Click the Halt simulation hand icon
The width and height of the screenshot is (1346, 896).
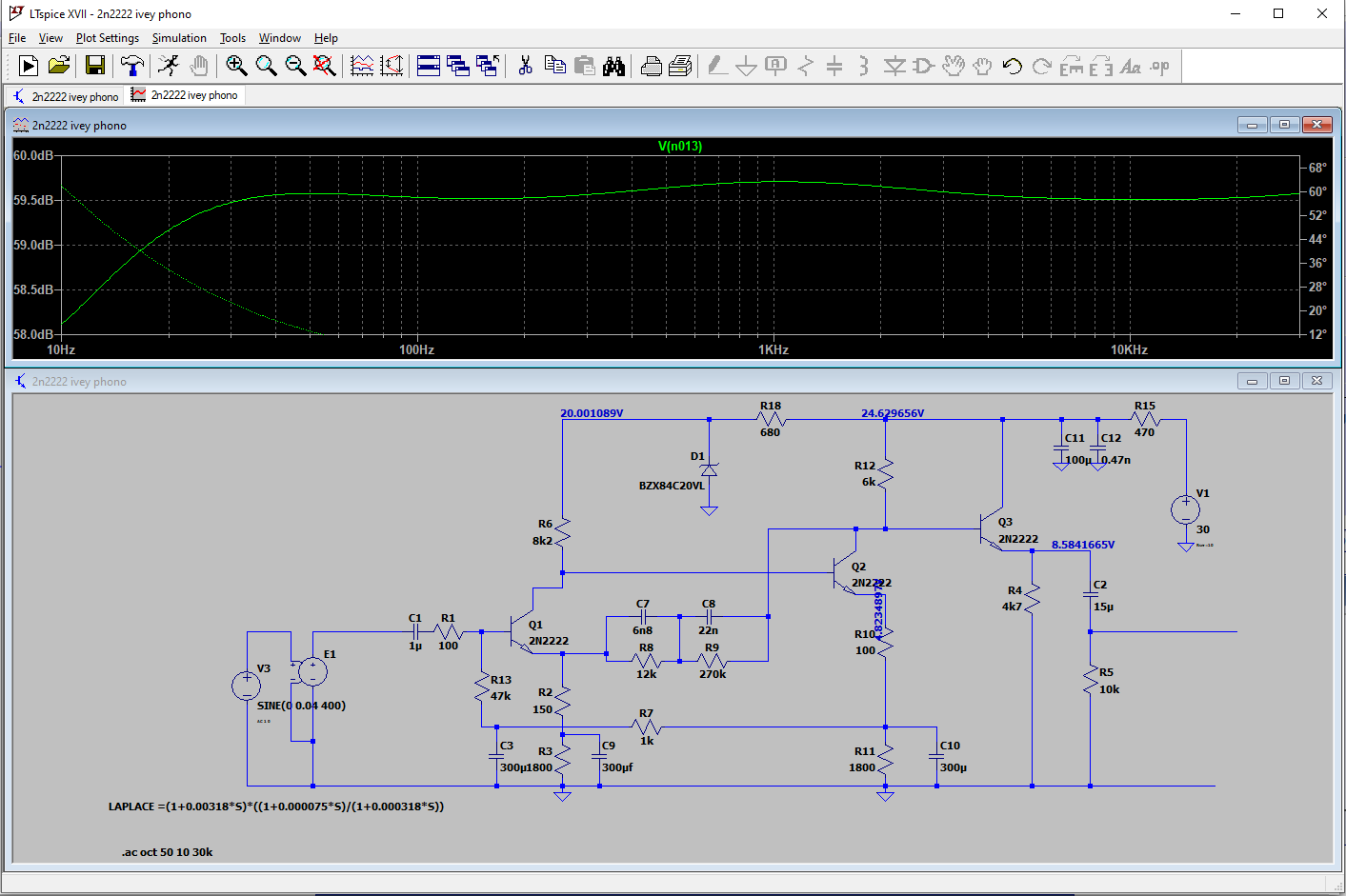(x=198, y=66)
